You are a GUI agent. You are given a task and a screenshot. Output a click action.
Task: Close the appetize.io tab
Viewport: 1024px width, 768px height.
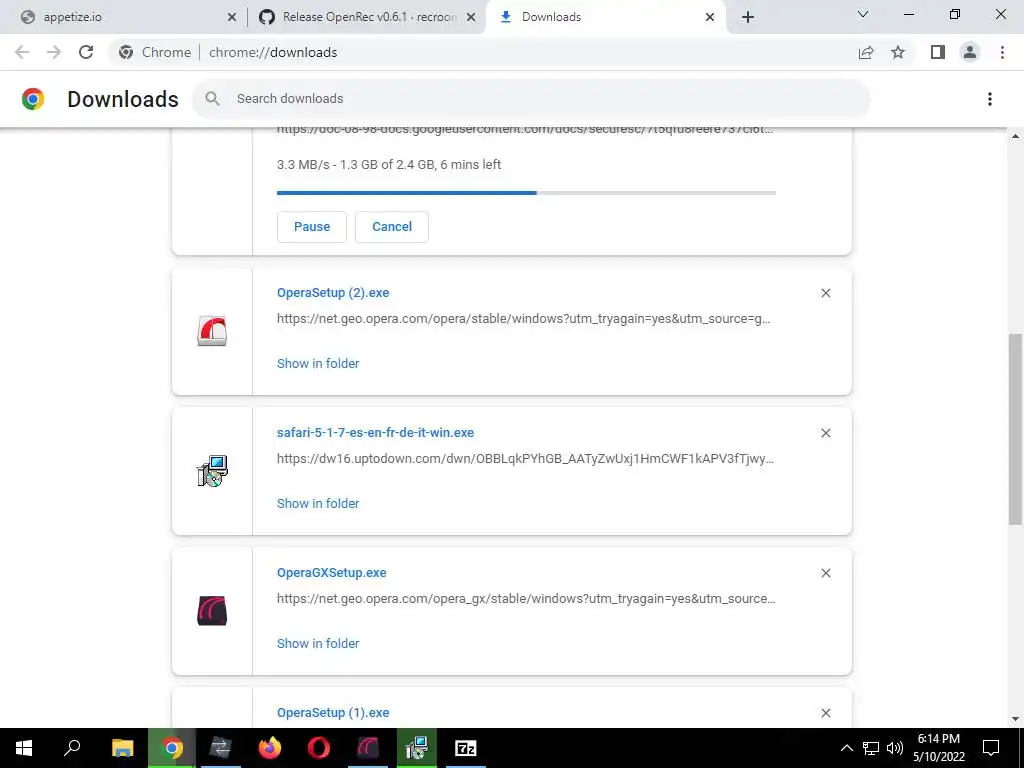tap(231, 17)
